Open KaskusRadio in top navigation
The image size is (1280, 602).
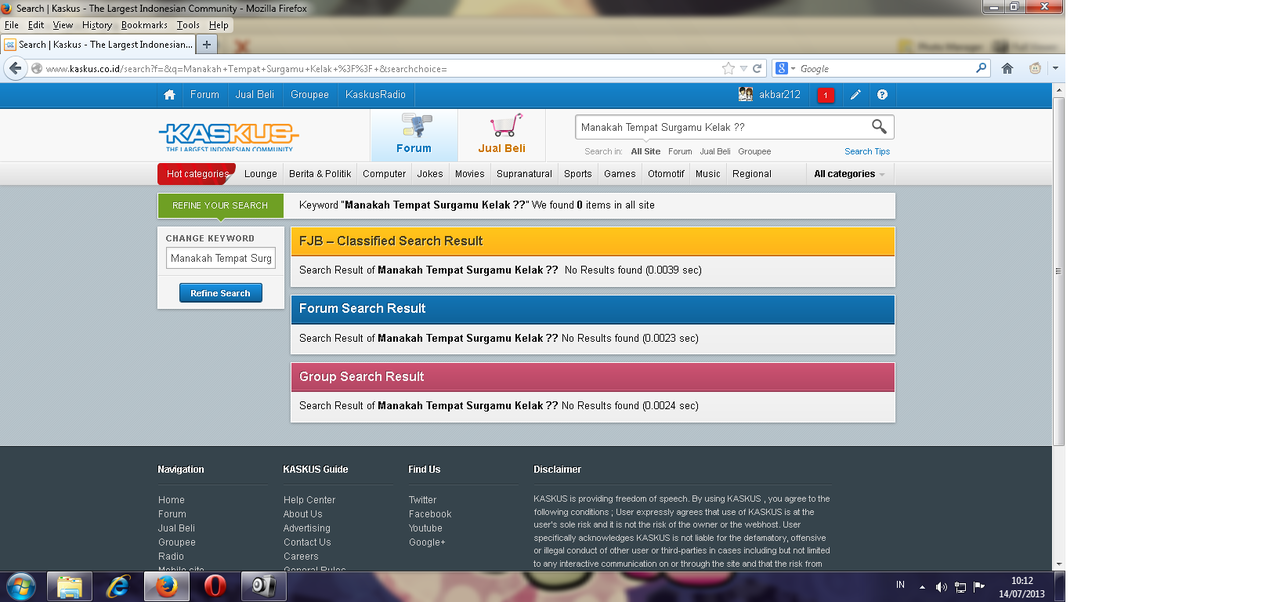(376, 95)
